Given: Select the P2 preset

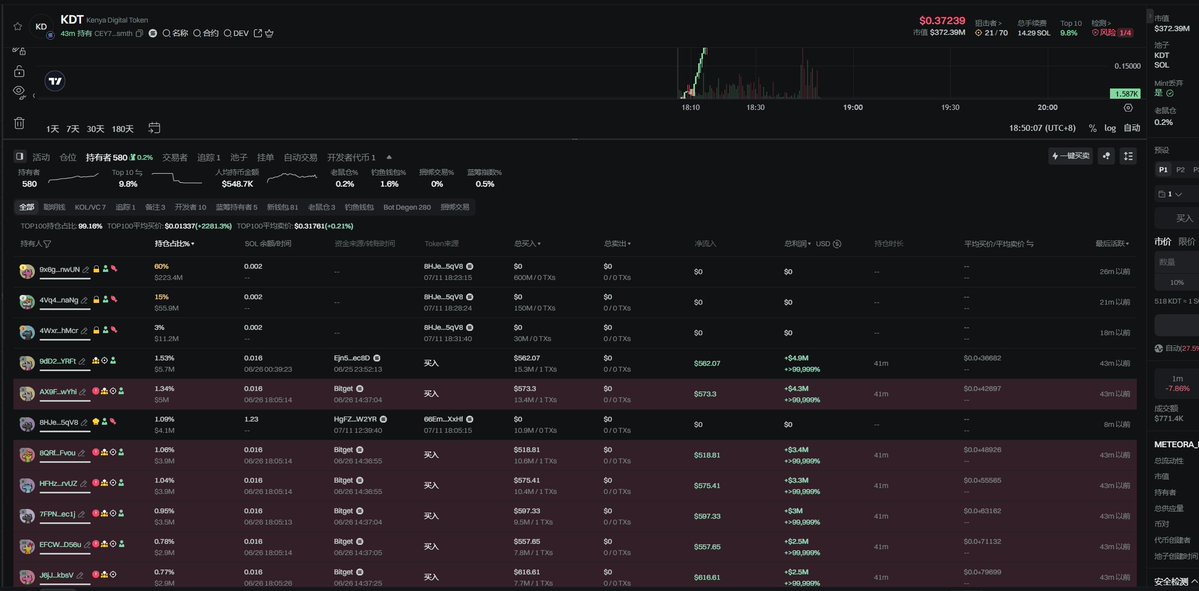Looking at the screenshot, I should click(x=1180, y=170).
